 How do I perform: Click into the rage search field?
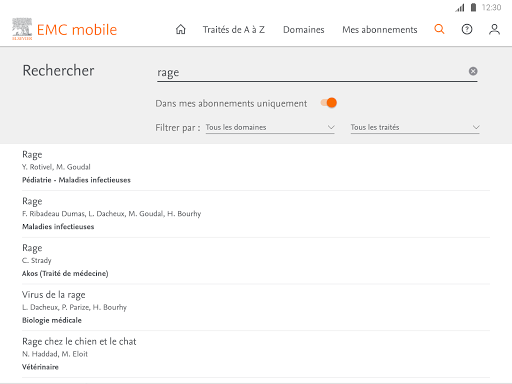[x=312, y=72]
